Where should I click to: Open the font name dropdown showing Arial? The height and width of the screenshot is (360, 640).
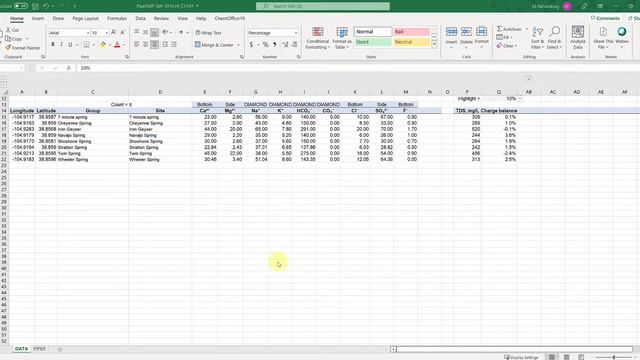pyautogui.click(x=88, y=33)
